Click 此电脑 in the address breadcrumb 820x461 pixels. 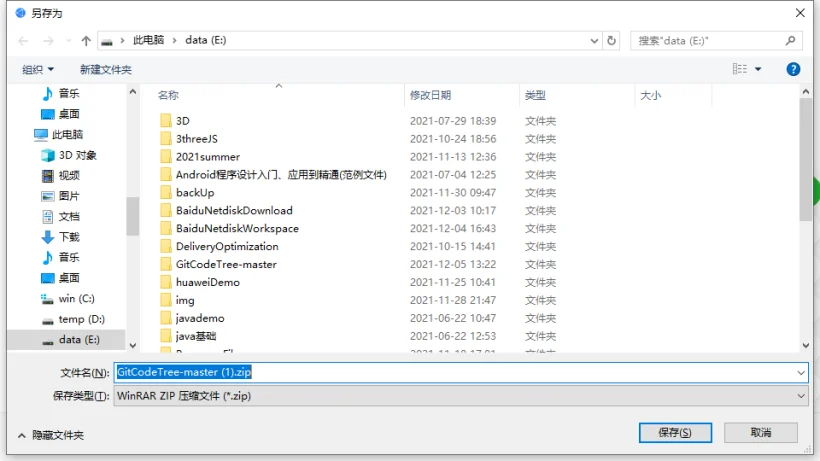pyautogui.click(x=149, y=40)
